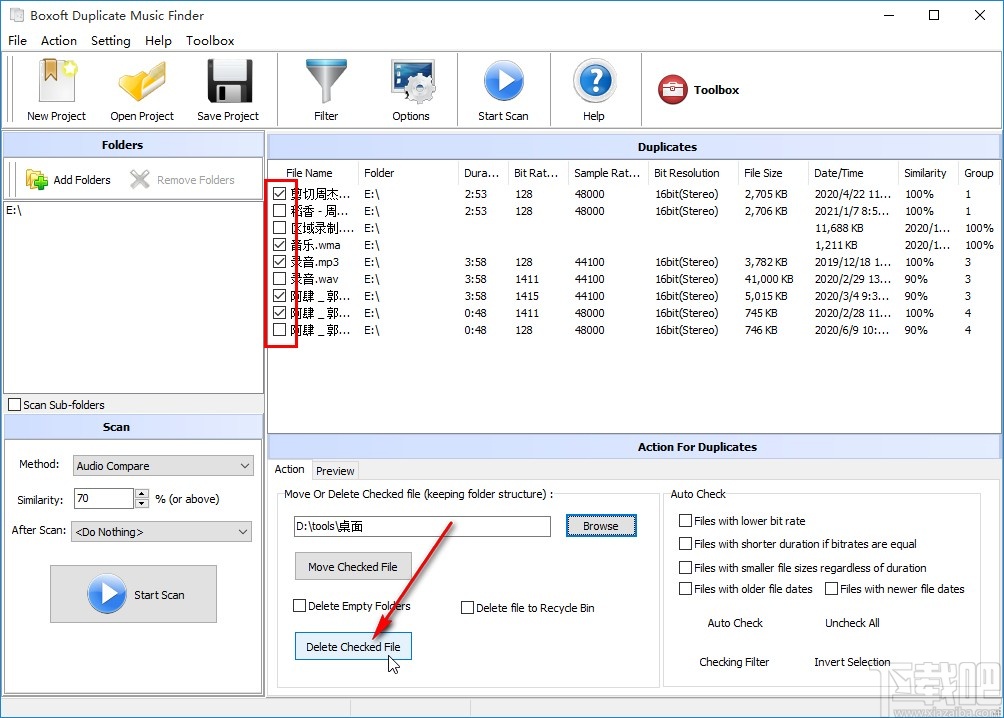This screenshot has width=1004, height=718.
Task: Click the 11,688 KB cell
Action: click(x=839, y=228)
